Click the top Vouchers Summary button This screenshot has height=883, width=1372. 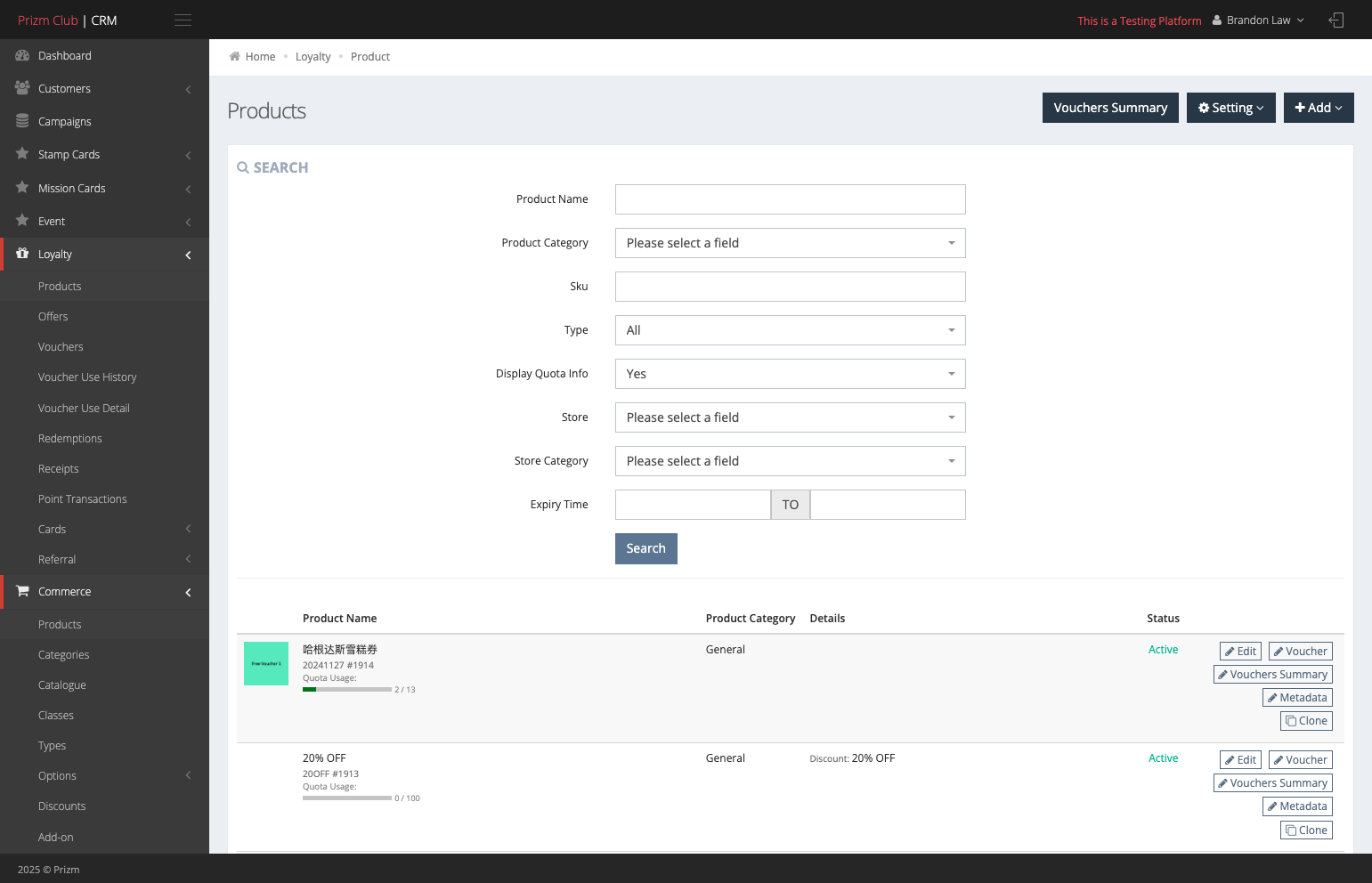(x=1110, y=108)
